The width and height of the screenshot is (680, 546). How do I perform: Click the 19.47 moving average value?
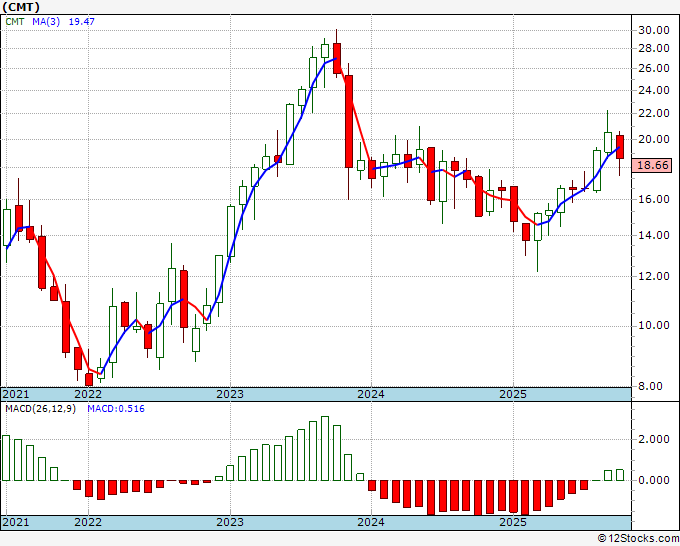coord(82,22)
